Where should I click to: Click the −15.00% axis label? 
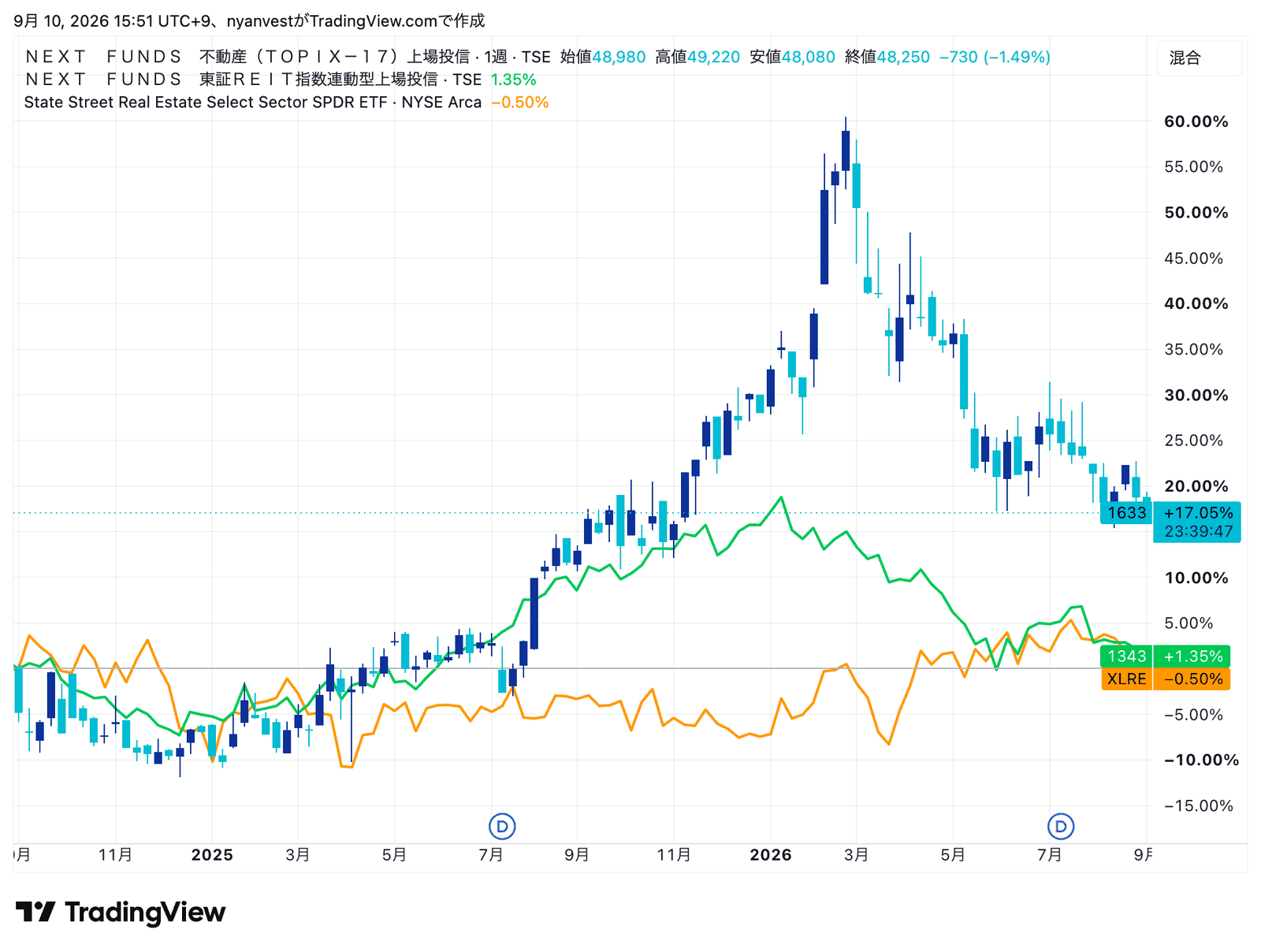pos(1198,805)
